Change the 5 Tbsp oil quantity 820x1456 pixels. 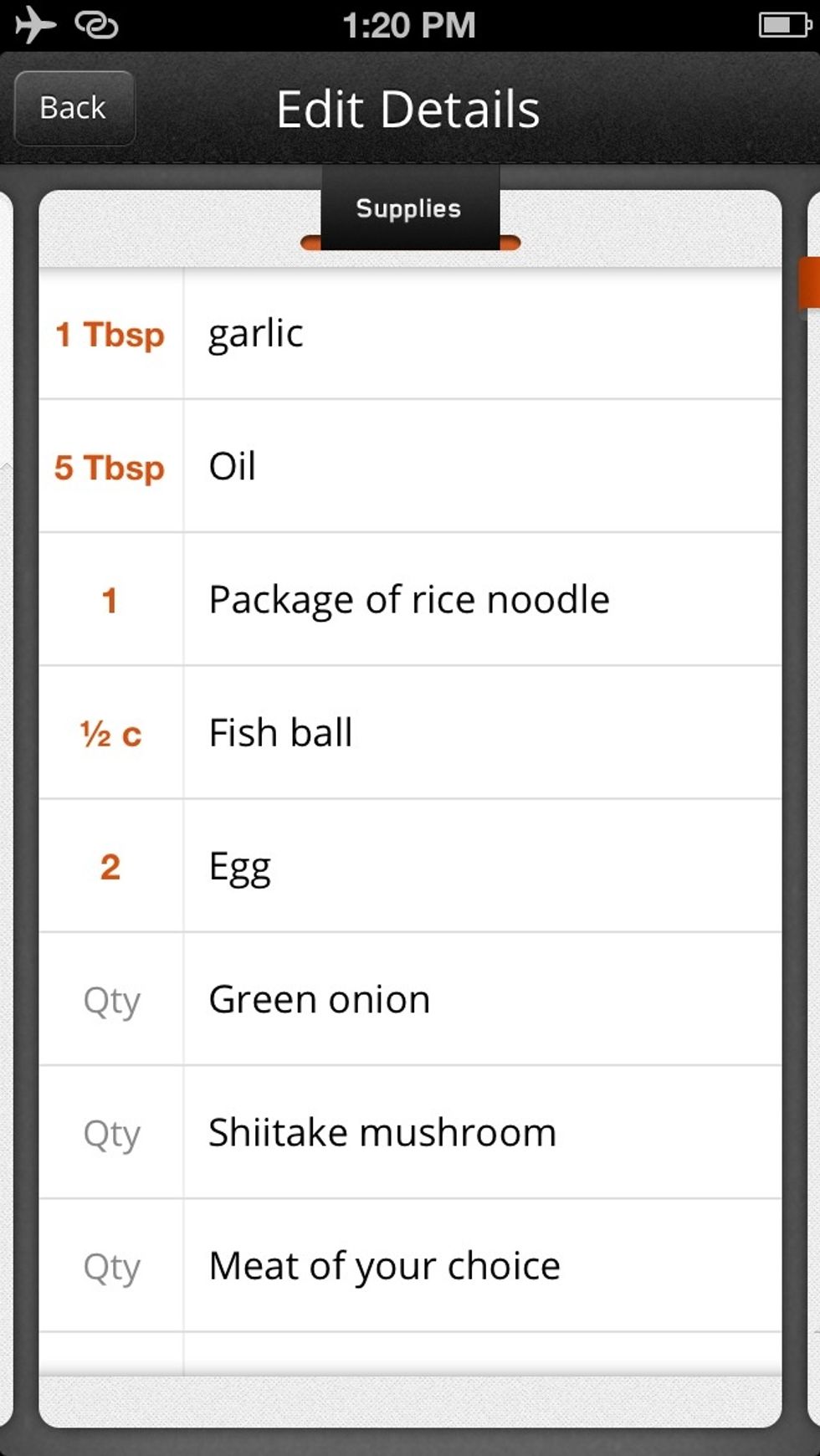tap(110, 467)
